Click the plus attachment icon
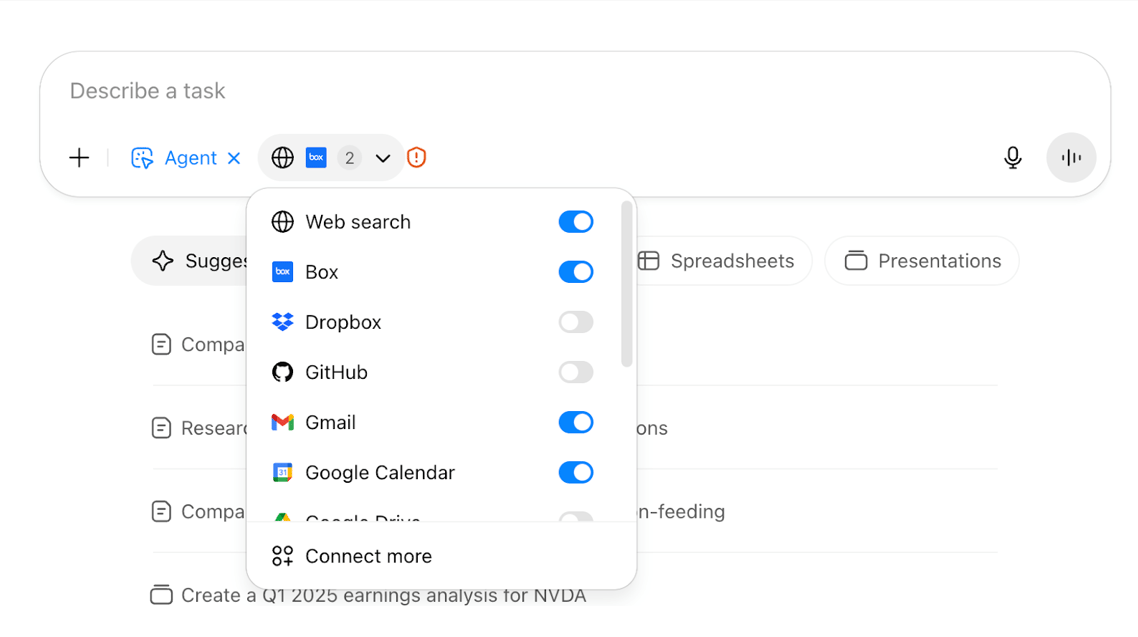 point(79,157)
